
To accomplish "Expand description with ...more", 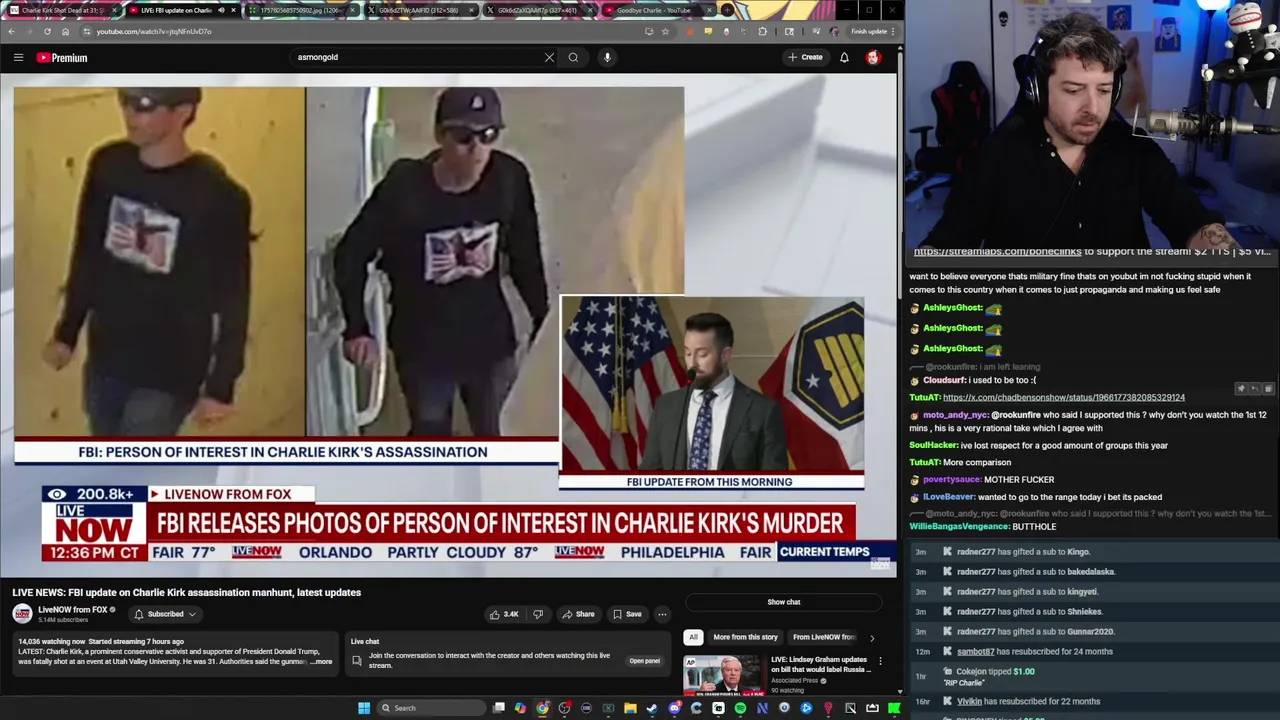I will click(321, 662).
